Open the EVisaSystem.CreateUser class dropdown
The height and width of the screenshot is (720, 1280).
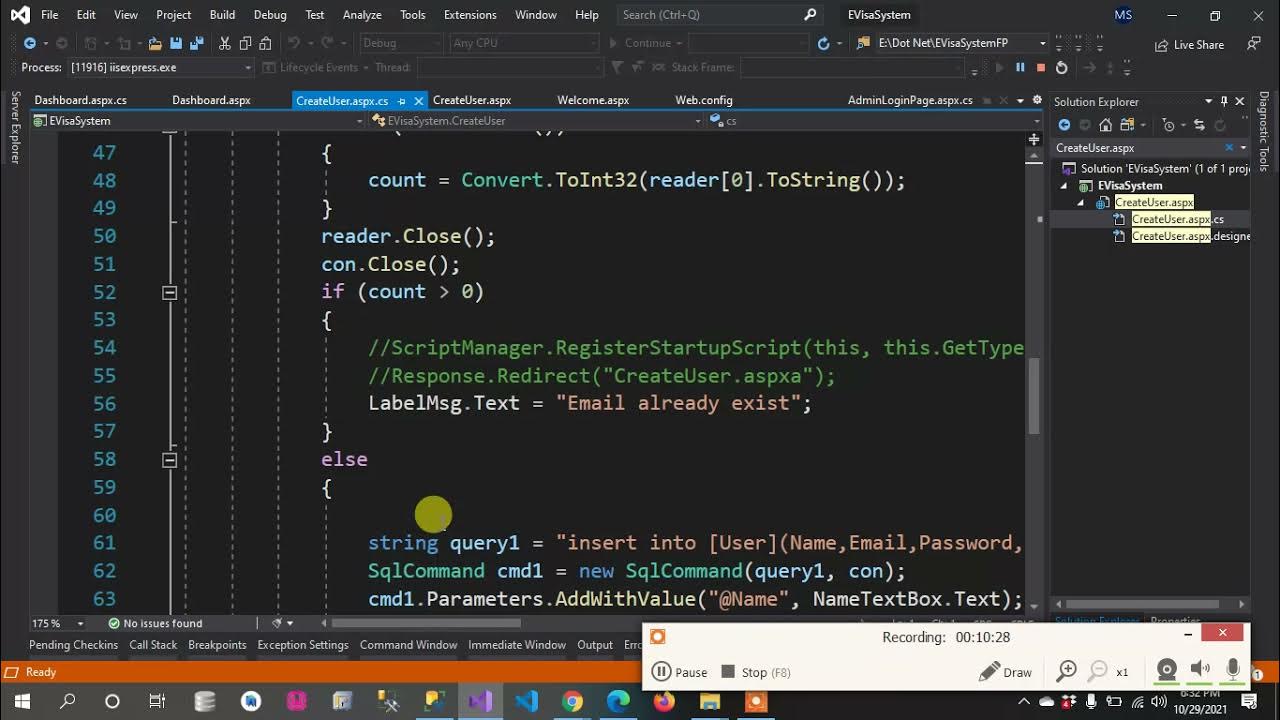point(536,120)
